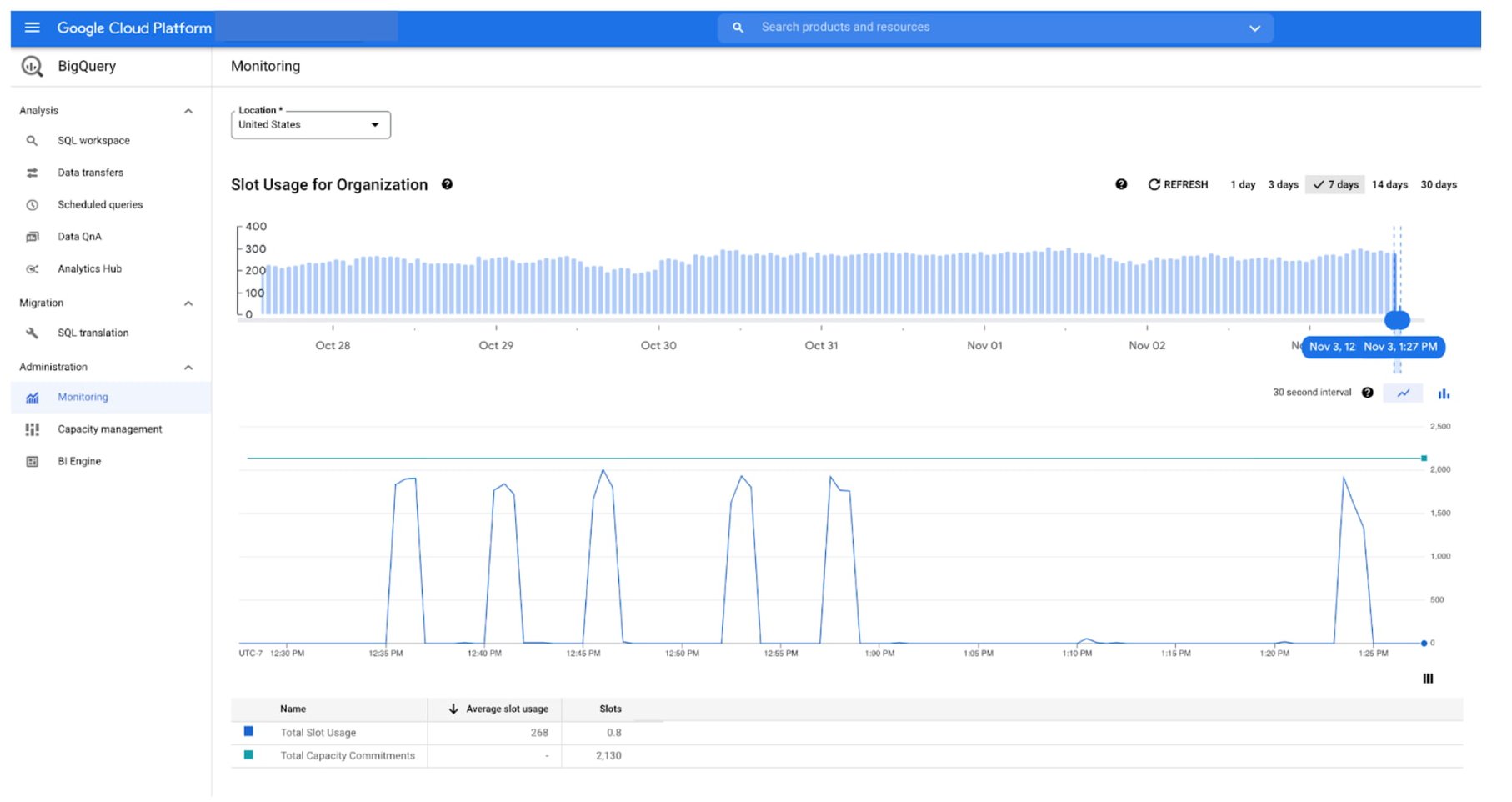Open help beside Slot Usage for Organization title

pos(448,184)
